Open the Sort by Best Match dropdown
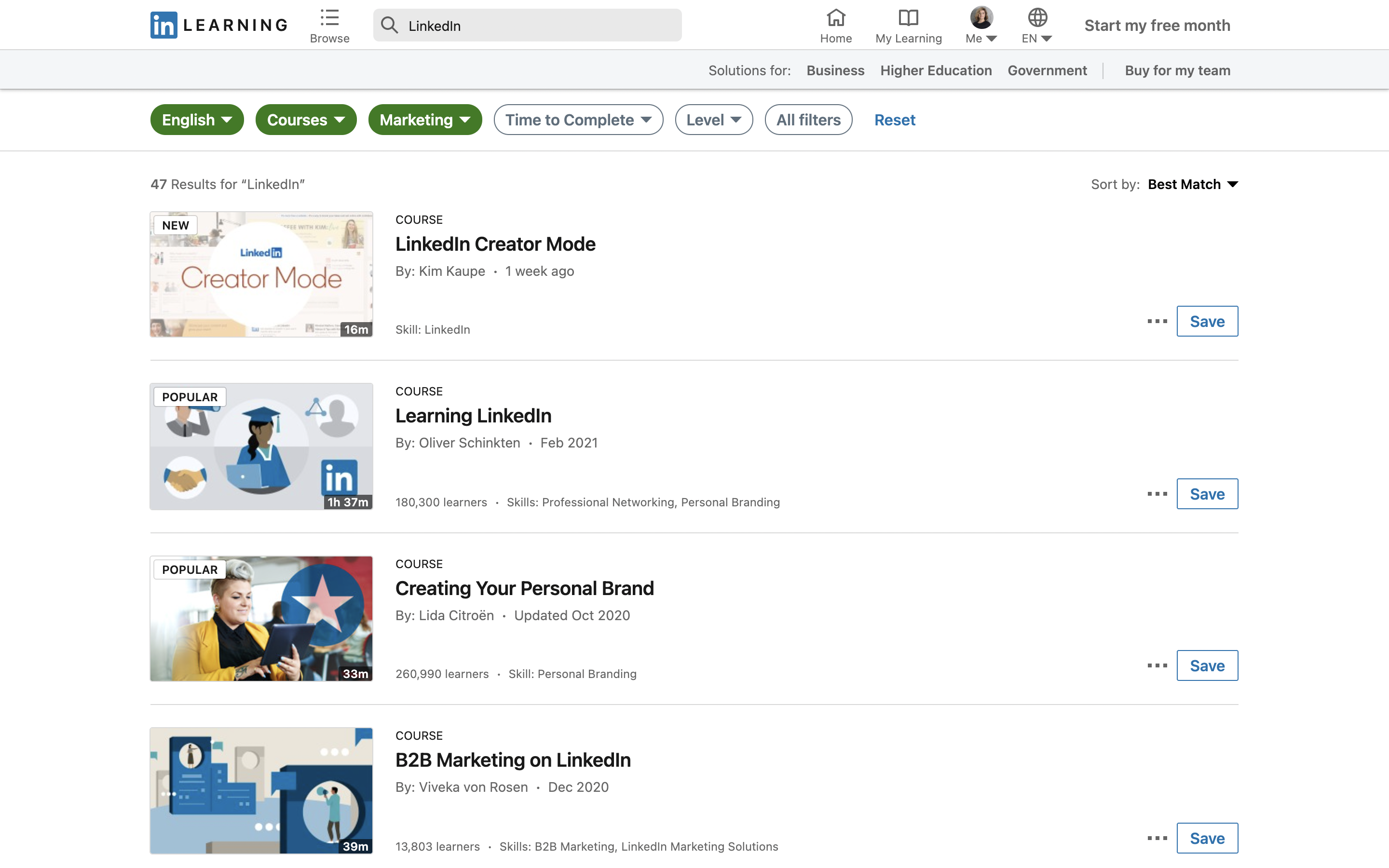Viewport: 1389px width, 868px height. coord(1193,184)
